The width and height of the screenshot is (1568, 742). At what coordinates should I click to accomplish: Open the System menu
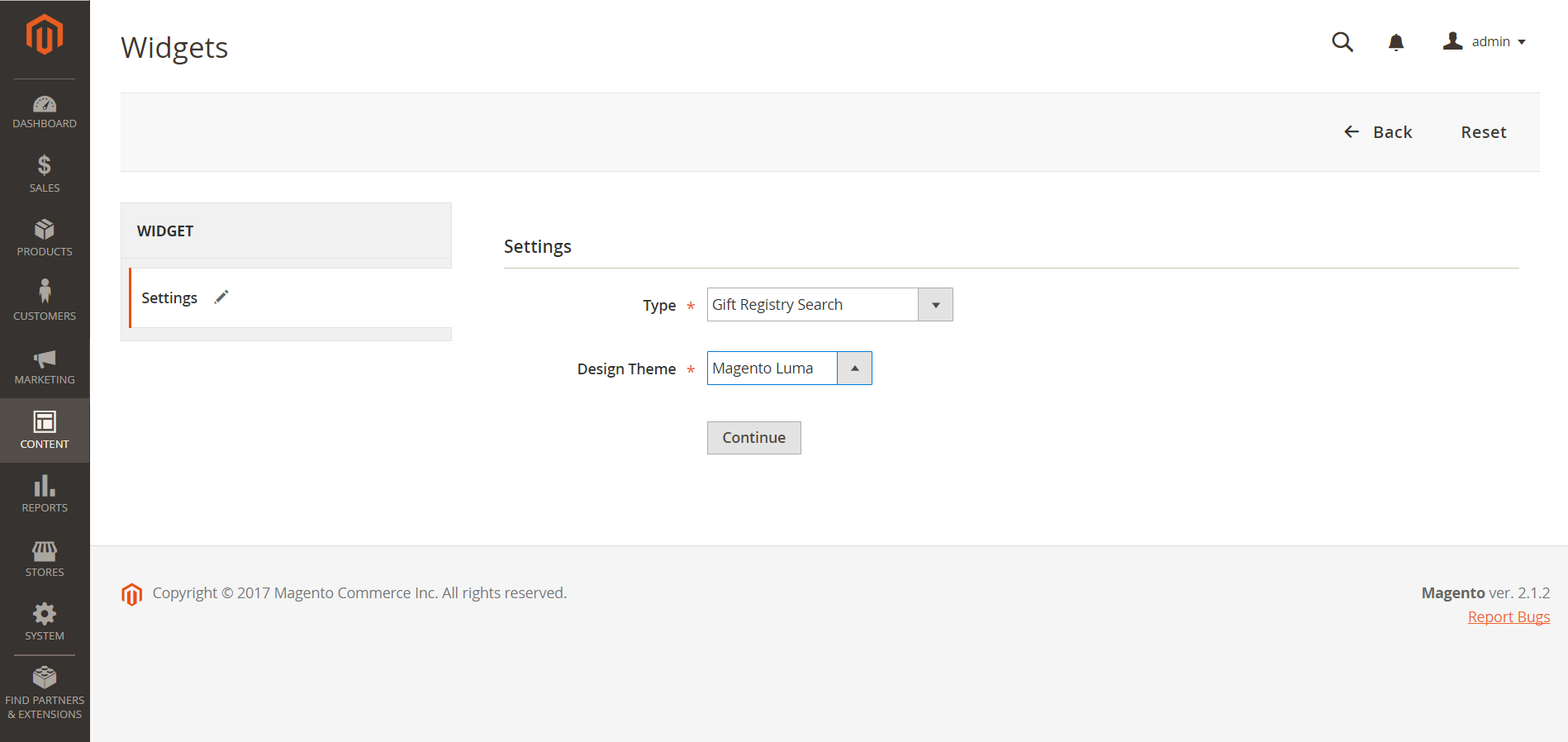(45, 622)
